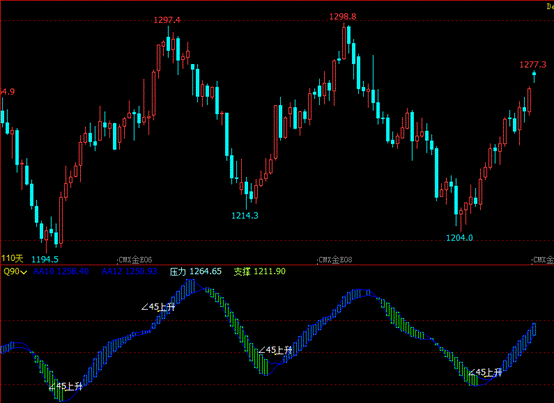Click the 1214.3 low price label
The height and width of the screenshot is (403, 554).
click(245, 215)
